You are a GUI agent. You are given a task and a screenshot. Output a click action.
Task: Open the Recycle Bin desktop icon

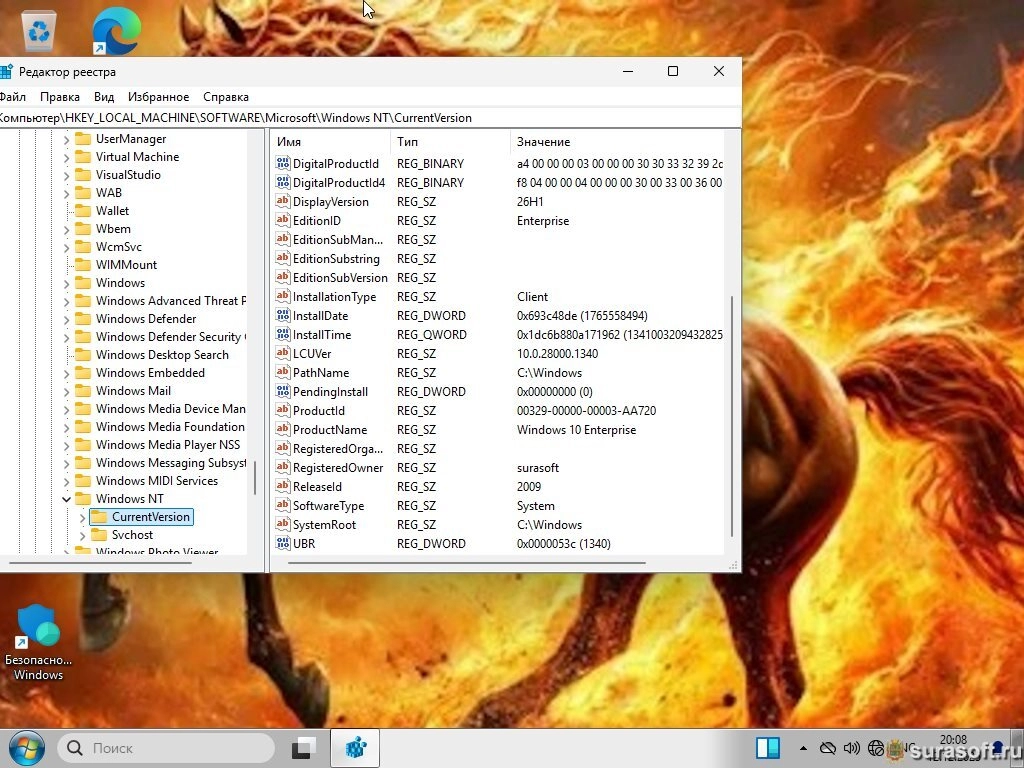pyautogui.click(x=39, y=30)
